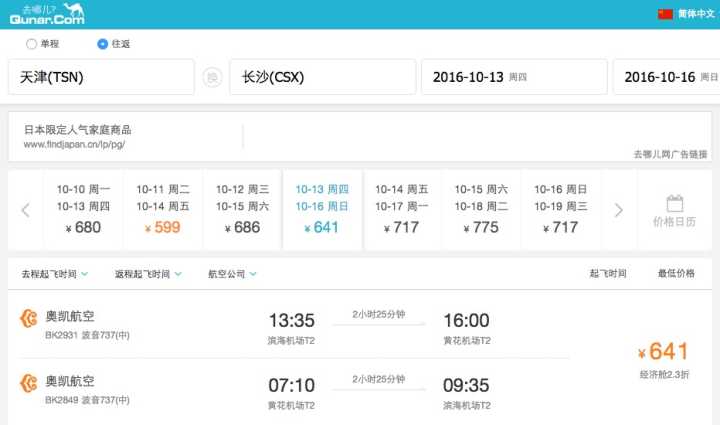Swap departure and destination cities

click(x=212, y=77)
